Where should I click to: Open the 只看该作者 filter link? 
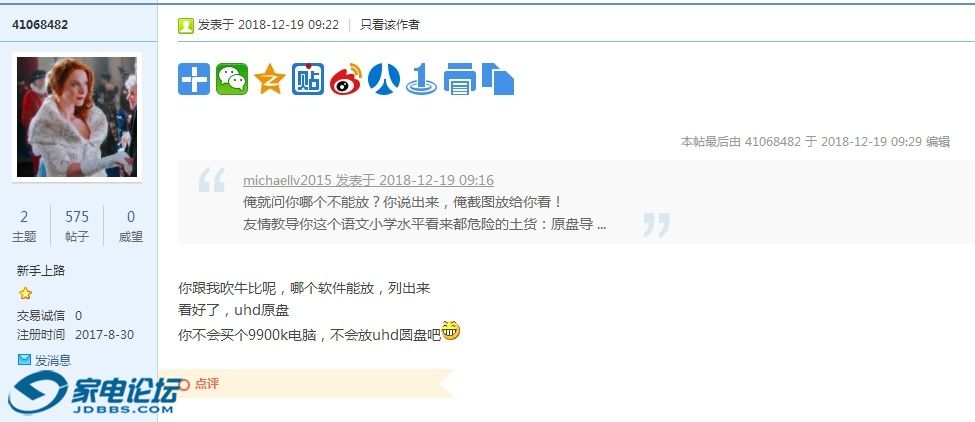point(390,25)
